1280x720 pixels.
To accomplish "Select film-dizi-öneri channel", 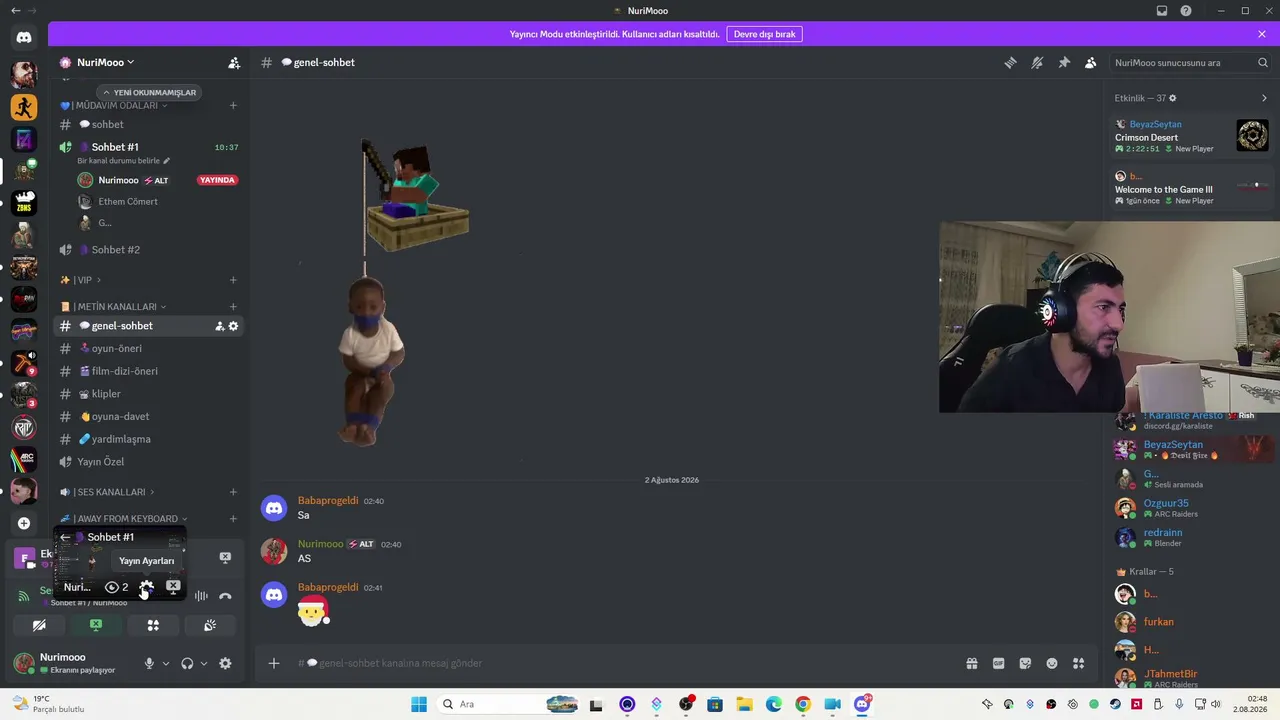I will click(x=148, y=371).
